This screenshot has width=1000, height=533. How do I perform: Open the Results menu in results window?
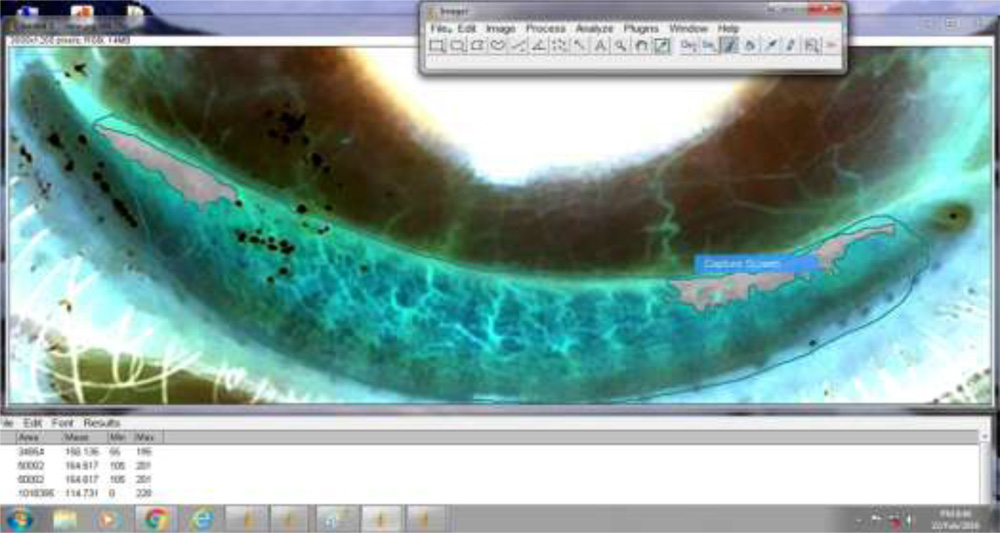(101, 423)
